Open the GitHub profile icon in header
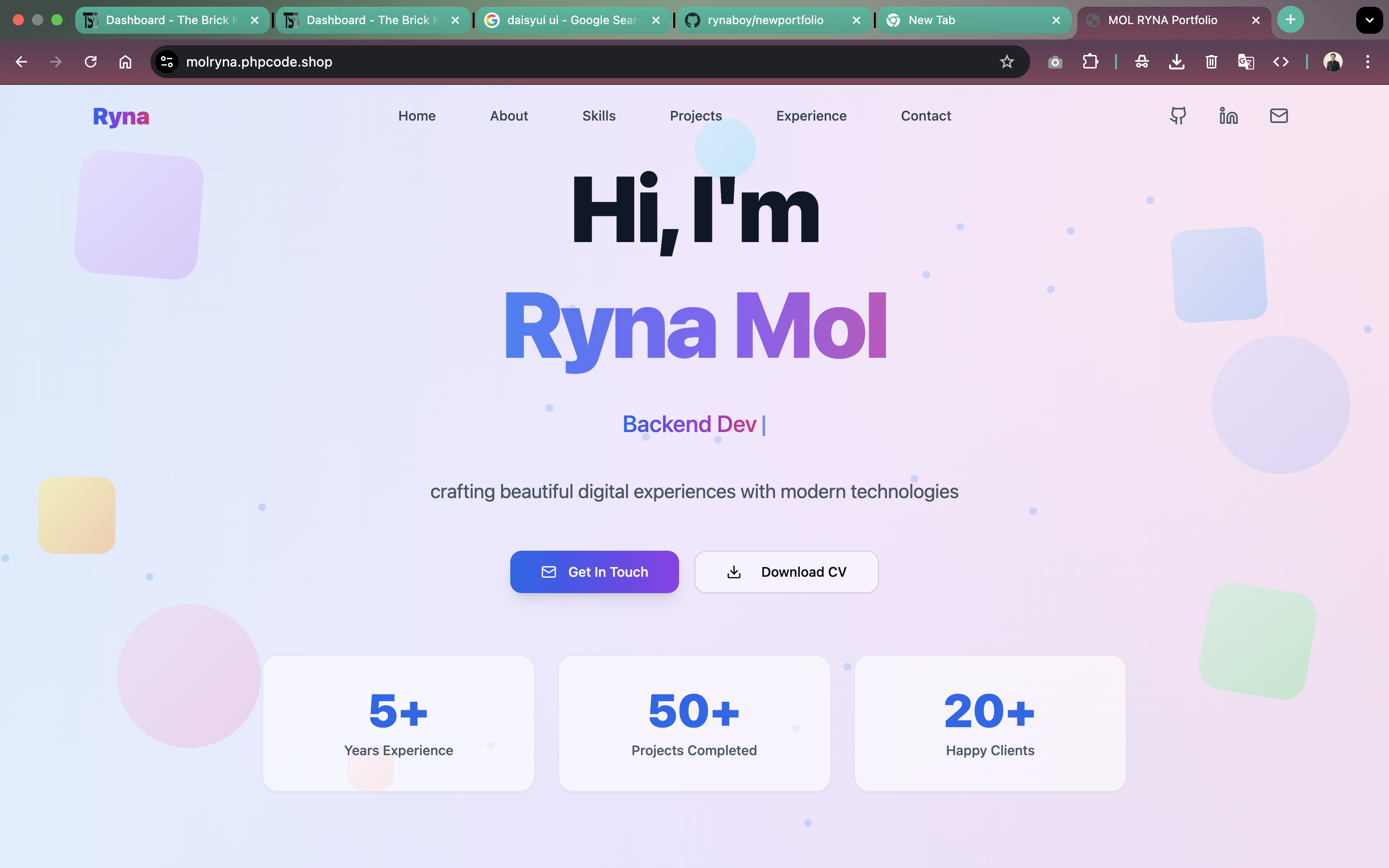The image size is (1389, 868). [1178, 116]
